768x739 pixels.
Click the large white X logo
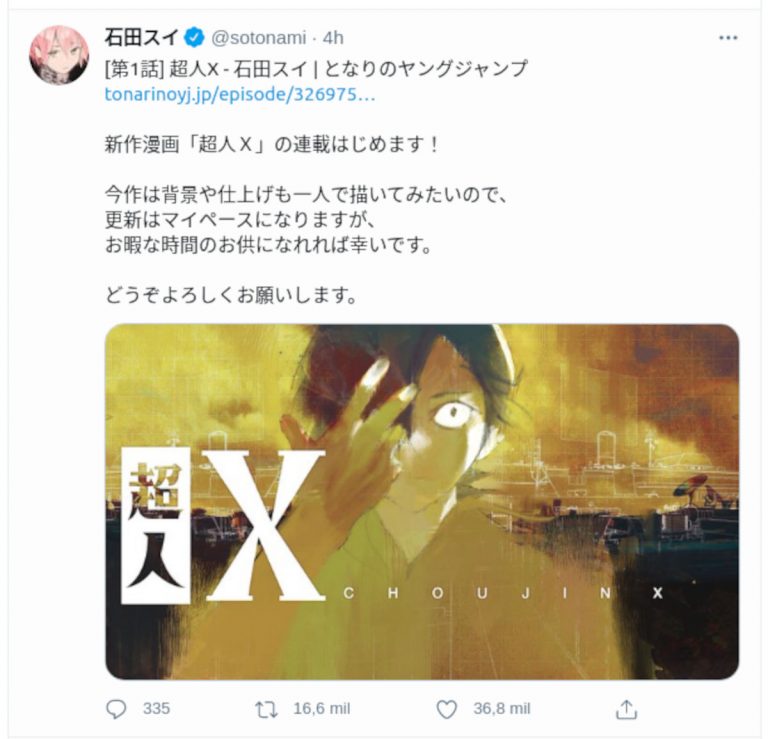[x=264, y=525]
